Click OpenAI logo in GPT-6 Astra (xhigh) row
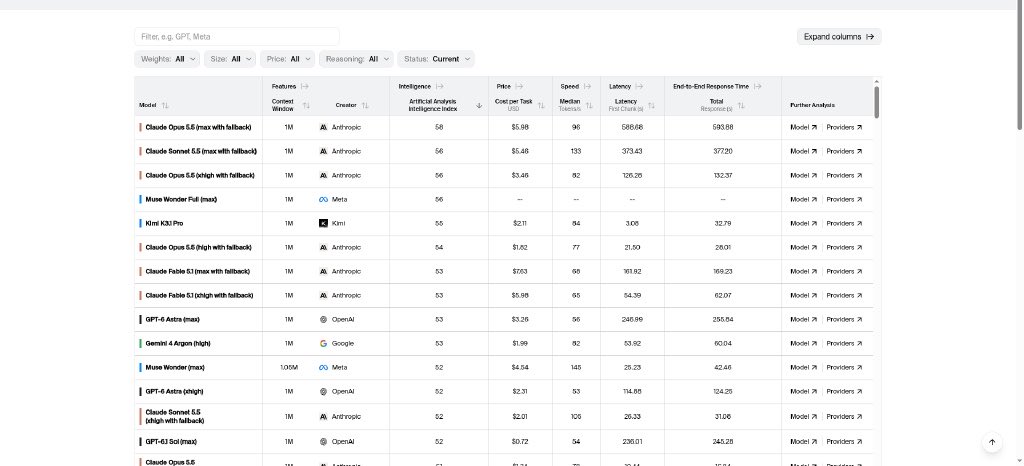1024x466 pixels. (x=323, y=392)
